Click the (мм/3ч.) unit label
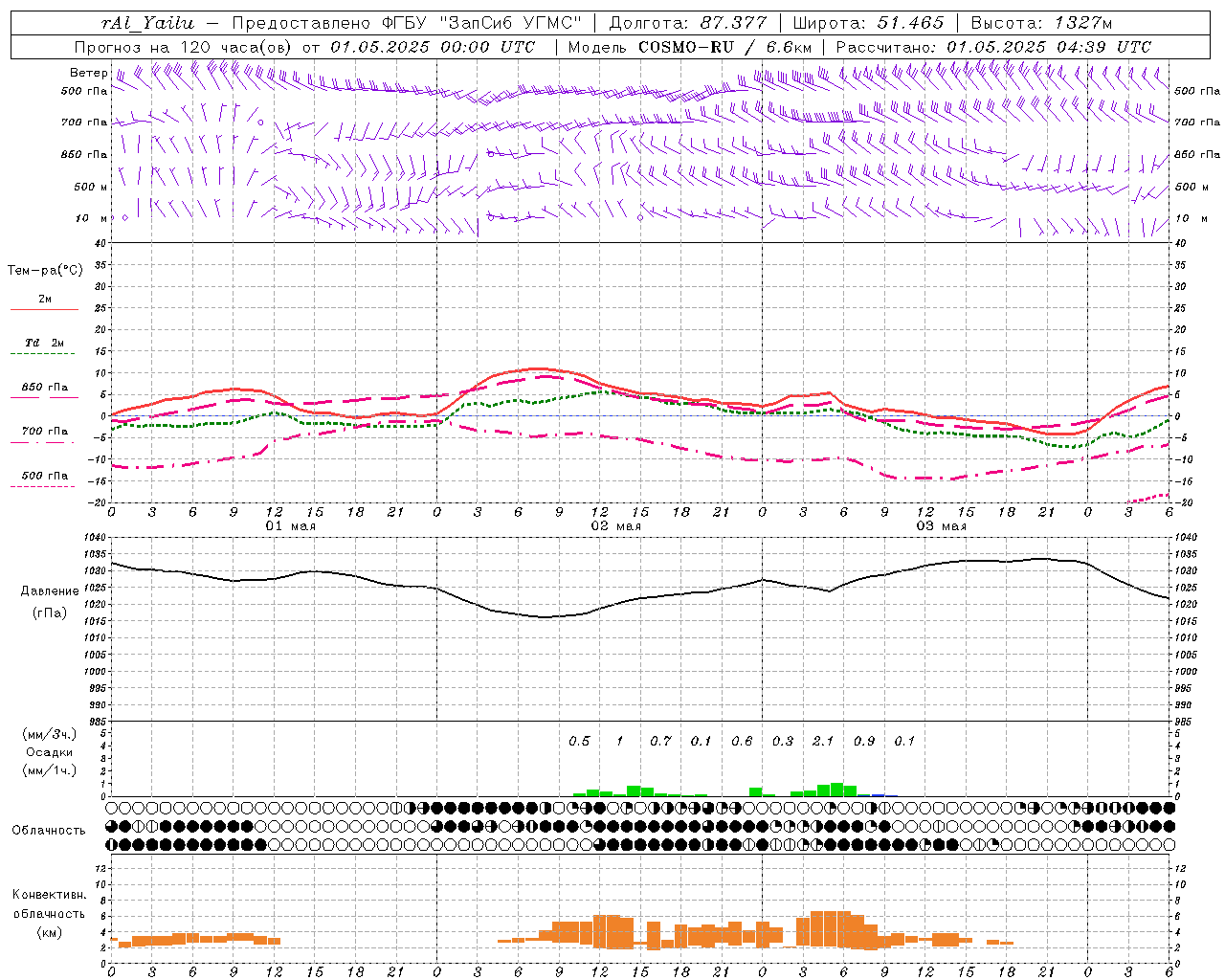Image resolution: width=1225 pixels, height=980 pixels. coord(50,734)
